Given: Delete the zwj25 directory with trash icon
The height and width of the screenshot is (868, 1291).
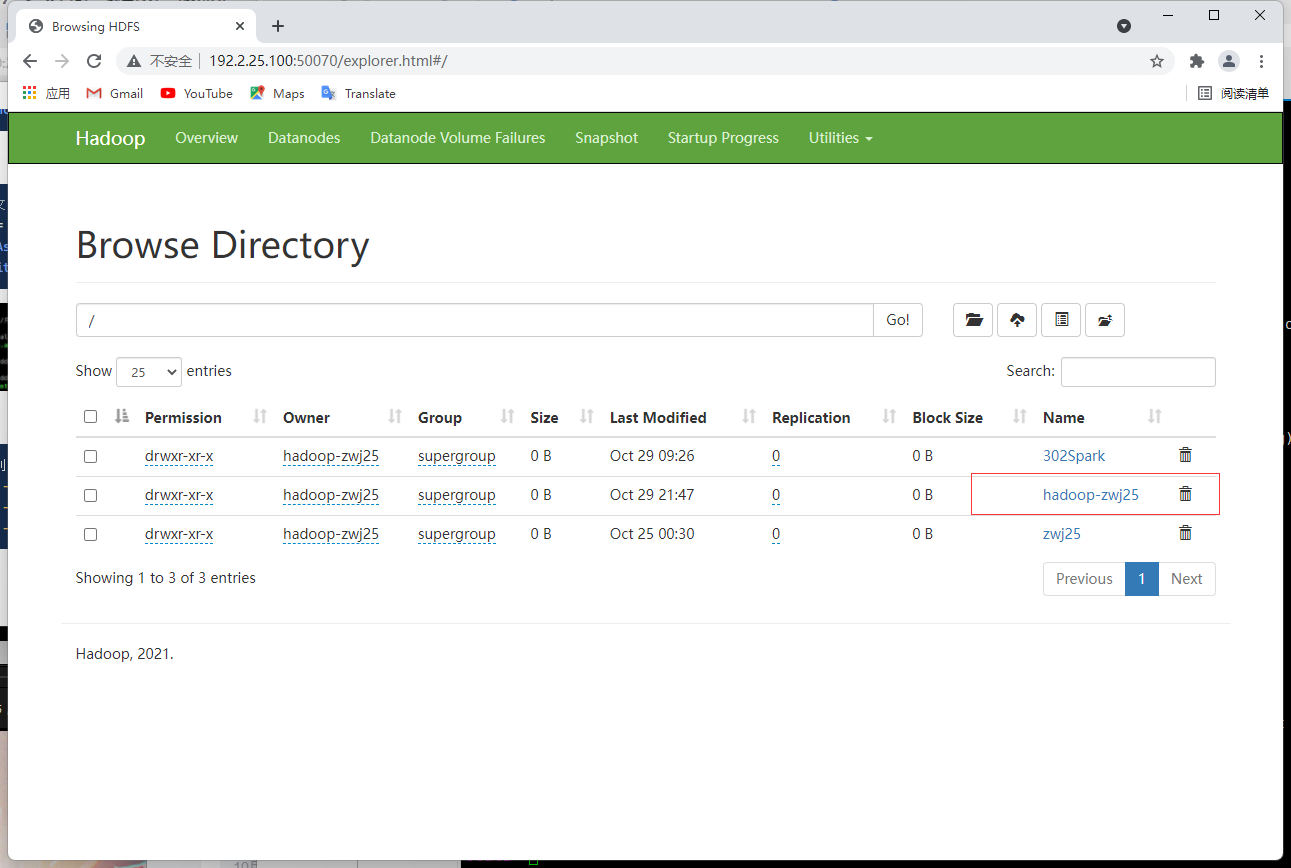Looking at the screenshot, I should tap(1185, 533).
